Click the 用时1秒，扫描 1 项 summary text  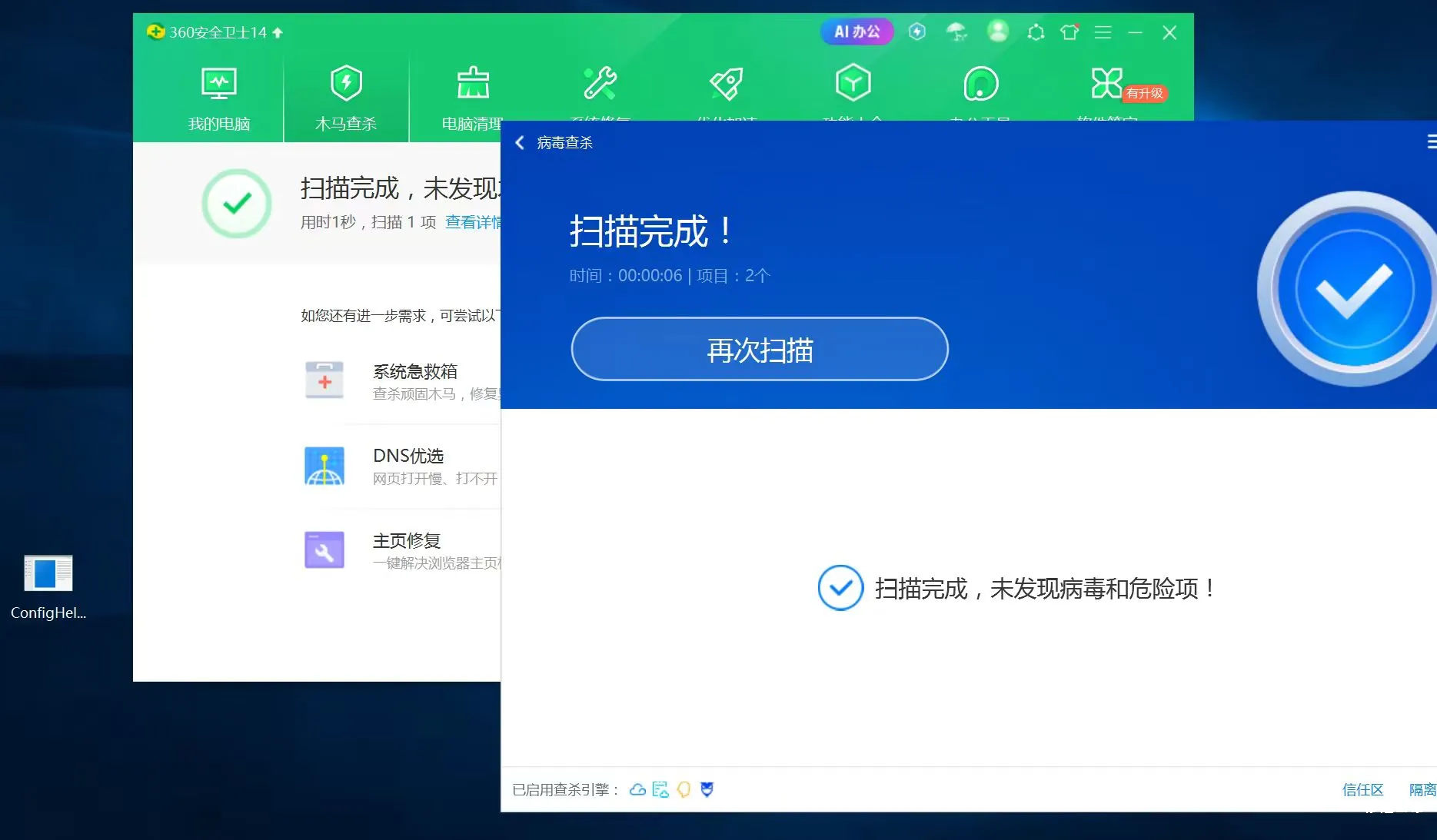pyautogui.click(x=368, y=222)
